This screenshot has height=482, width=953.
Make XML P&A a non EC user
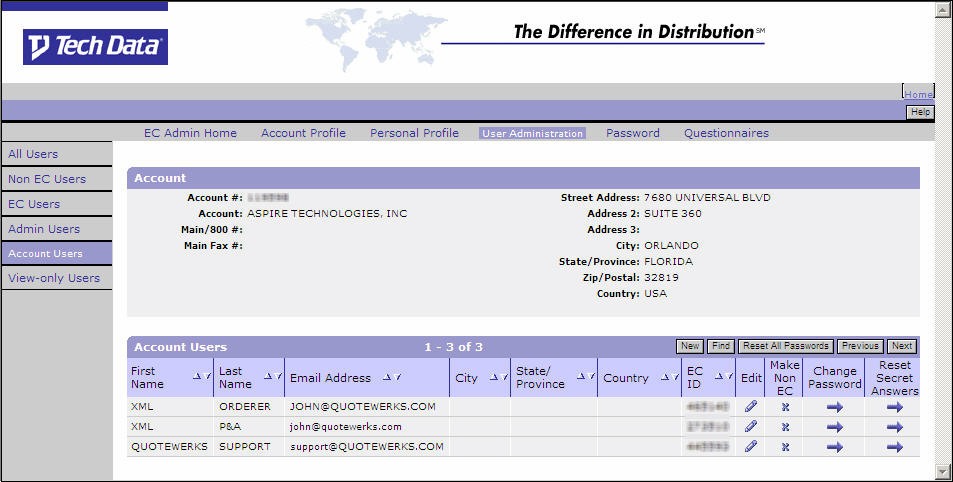(x=785, y=427)
